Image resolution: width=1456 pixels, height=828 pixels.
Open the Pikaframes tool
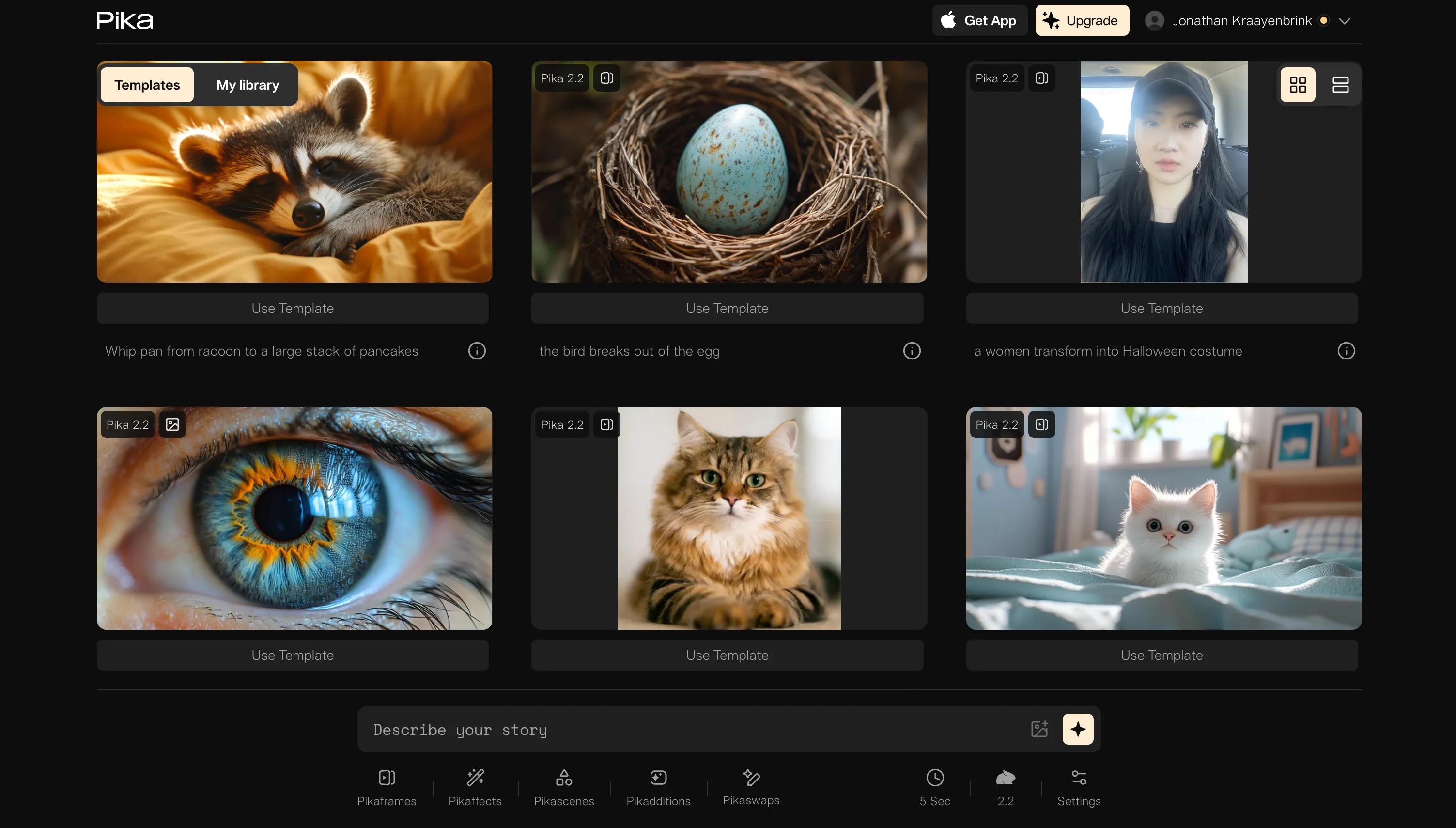point(387,788)
